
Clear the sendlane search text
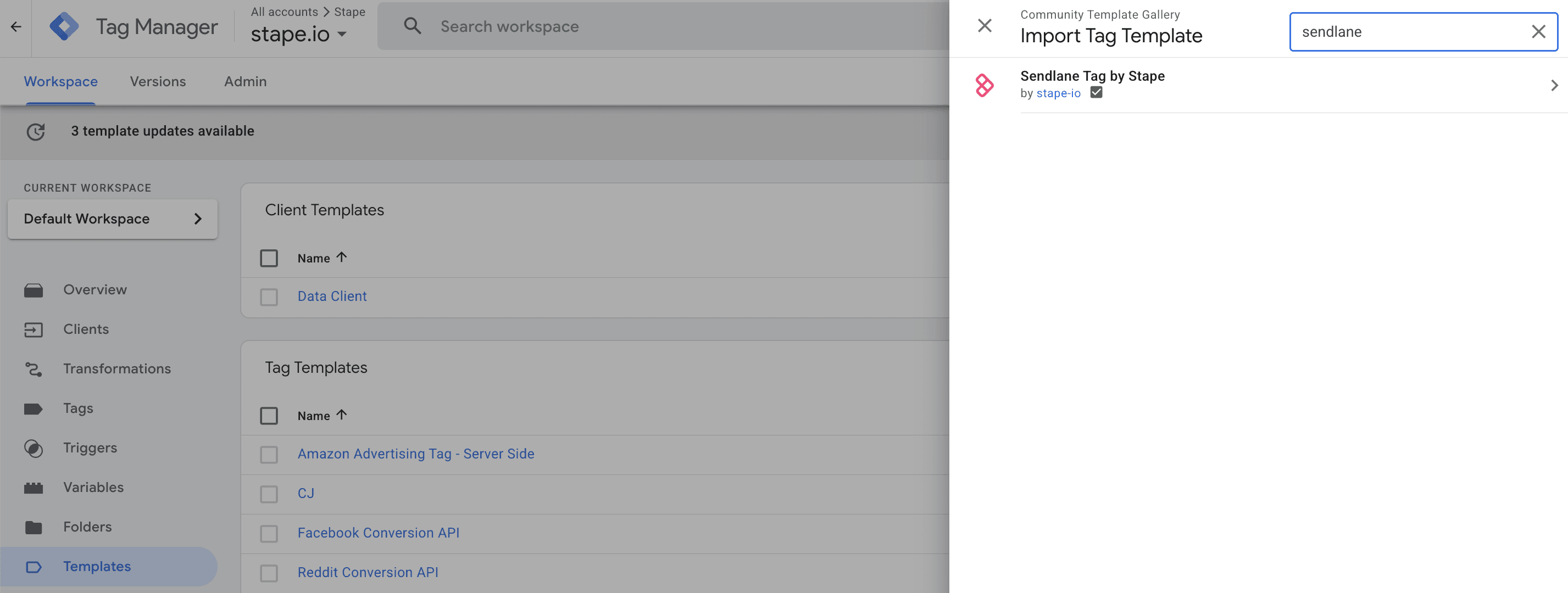click(1538, 32)
